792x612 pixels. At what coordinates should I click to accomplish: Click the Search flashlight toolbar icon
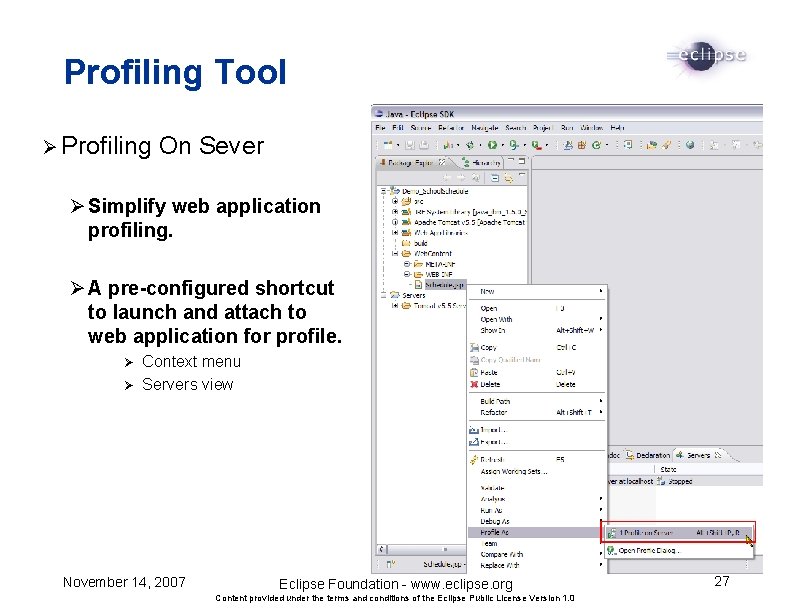click(667, 145)
